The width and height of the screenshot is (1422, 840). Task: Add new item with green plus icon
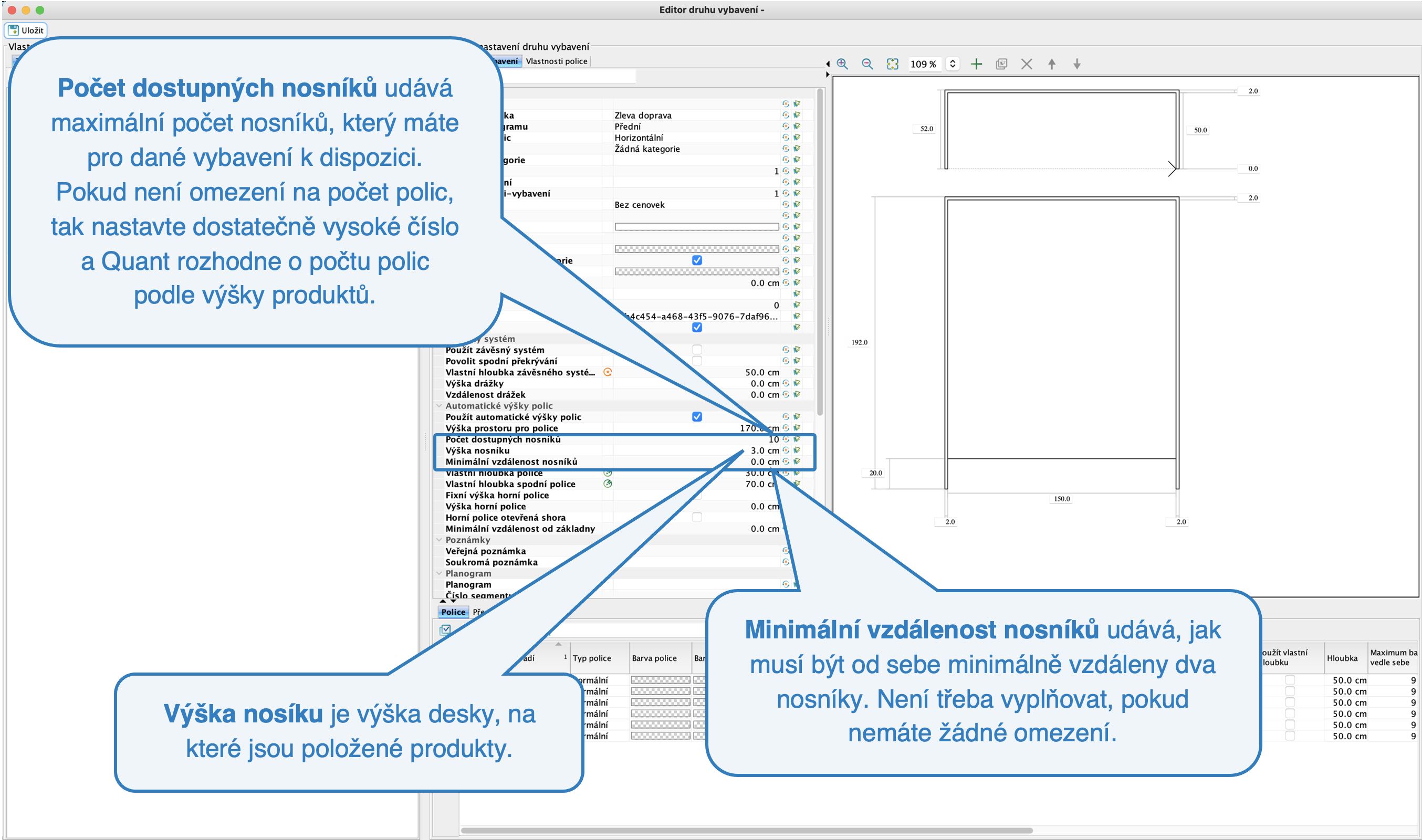977,64
